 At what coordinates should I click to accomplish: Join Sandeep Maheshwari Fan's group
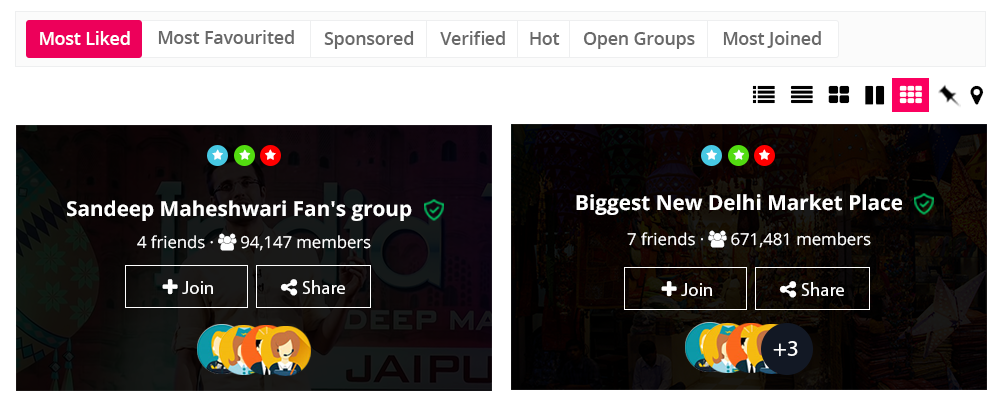[186, 287]
